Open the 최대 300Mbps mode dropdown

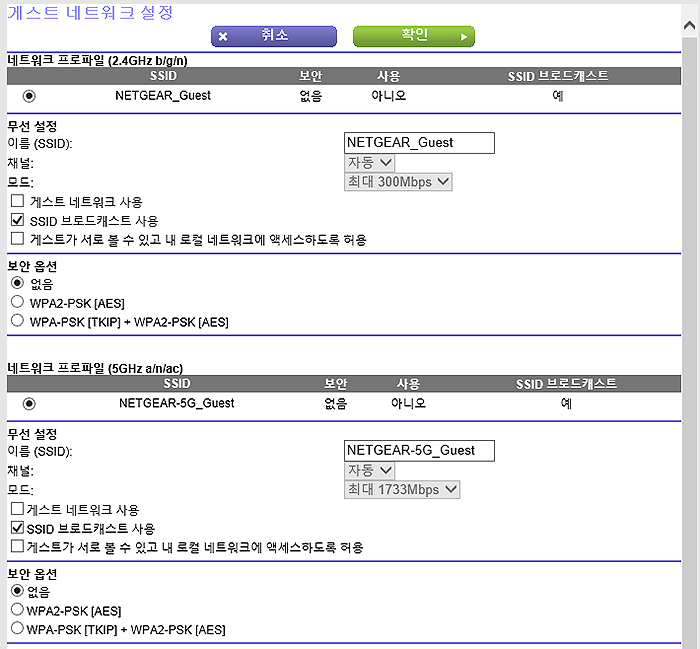click(x=398, y=182)
